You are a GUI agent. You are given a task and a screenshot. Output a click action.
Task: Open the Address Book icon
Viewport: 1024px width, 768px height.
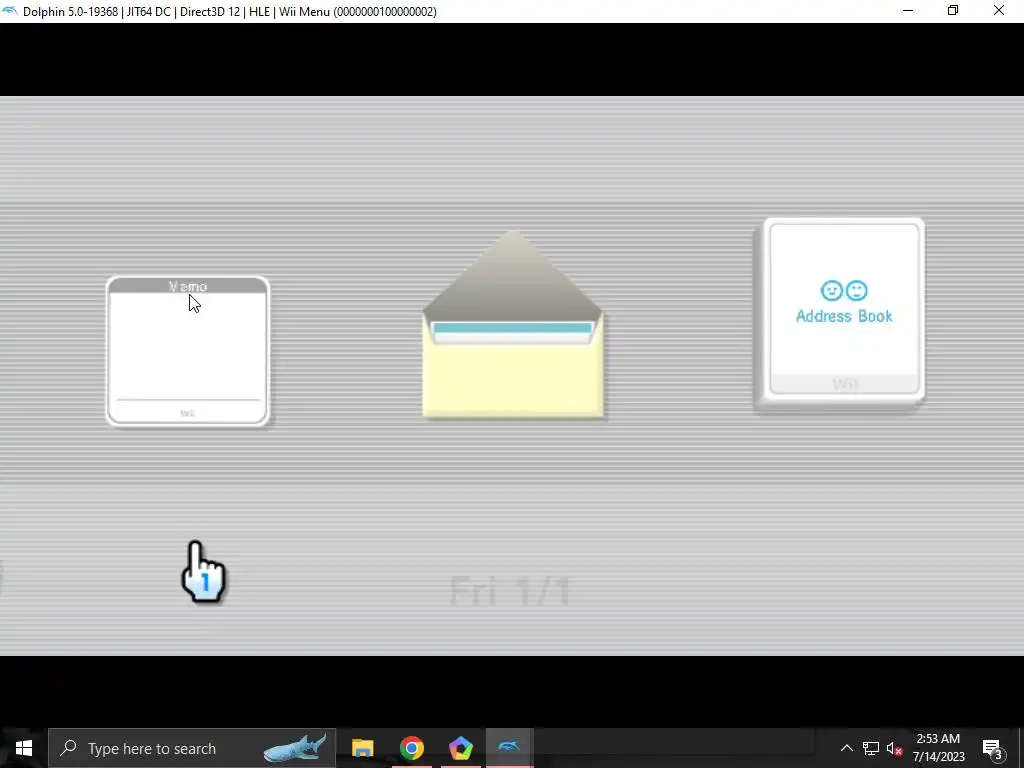(839, 315)
